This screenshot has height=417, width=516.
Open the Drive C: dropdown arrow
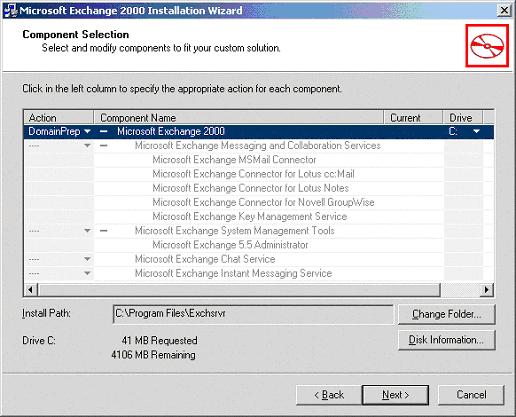click(477, 132)
